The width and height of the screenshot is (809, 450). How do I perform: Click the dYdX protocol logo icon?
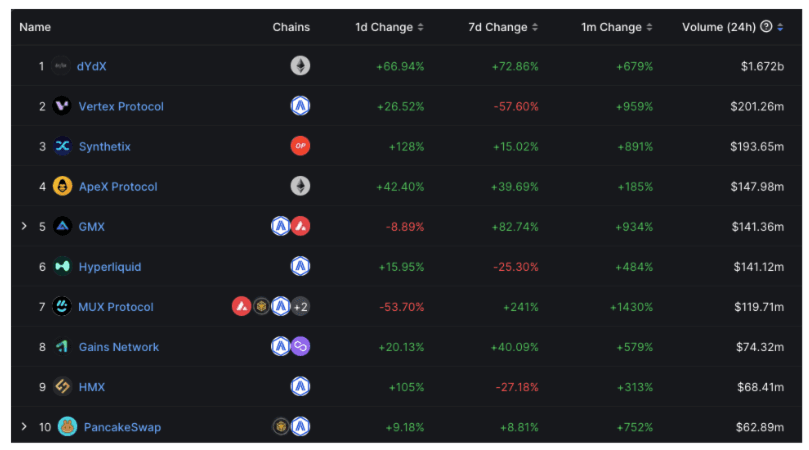click(x=62, y=66)
